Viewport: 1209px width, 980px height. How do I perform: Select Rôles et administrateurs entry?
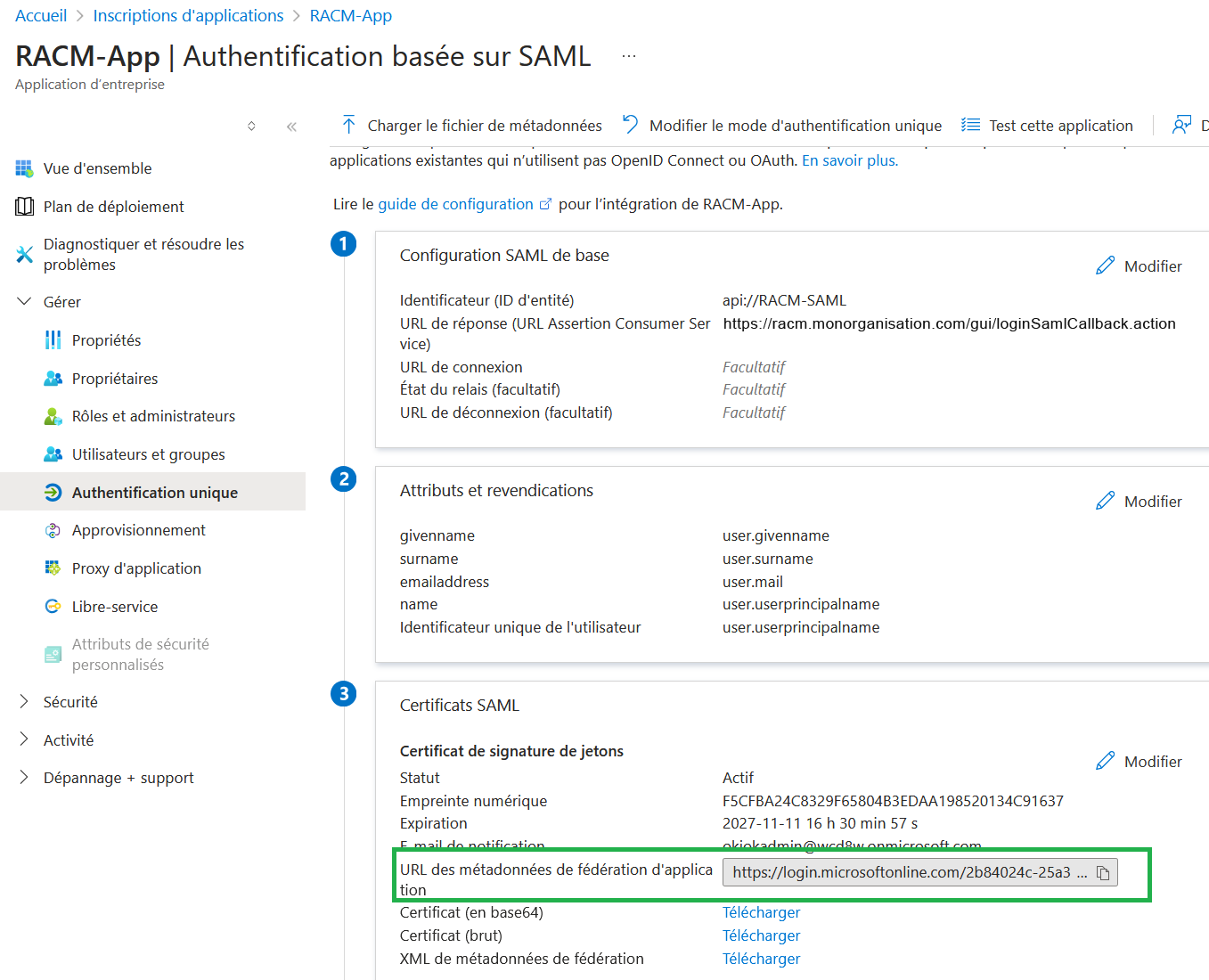[152, 416]
